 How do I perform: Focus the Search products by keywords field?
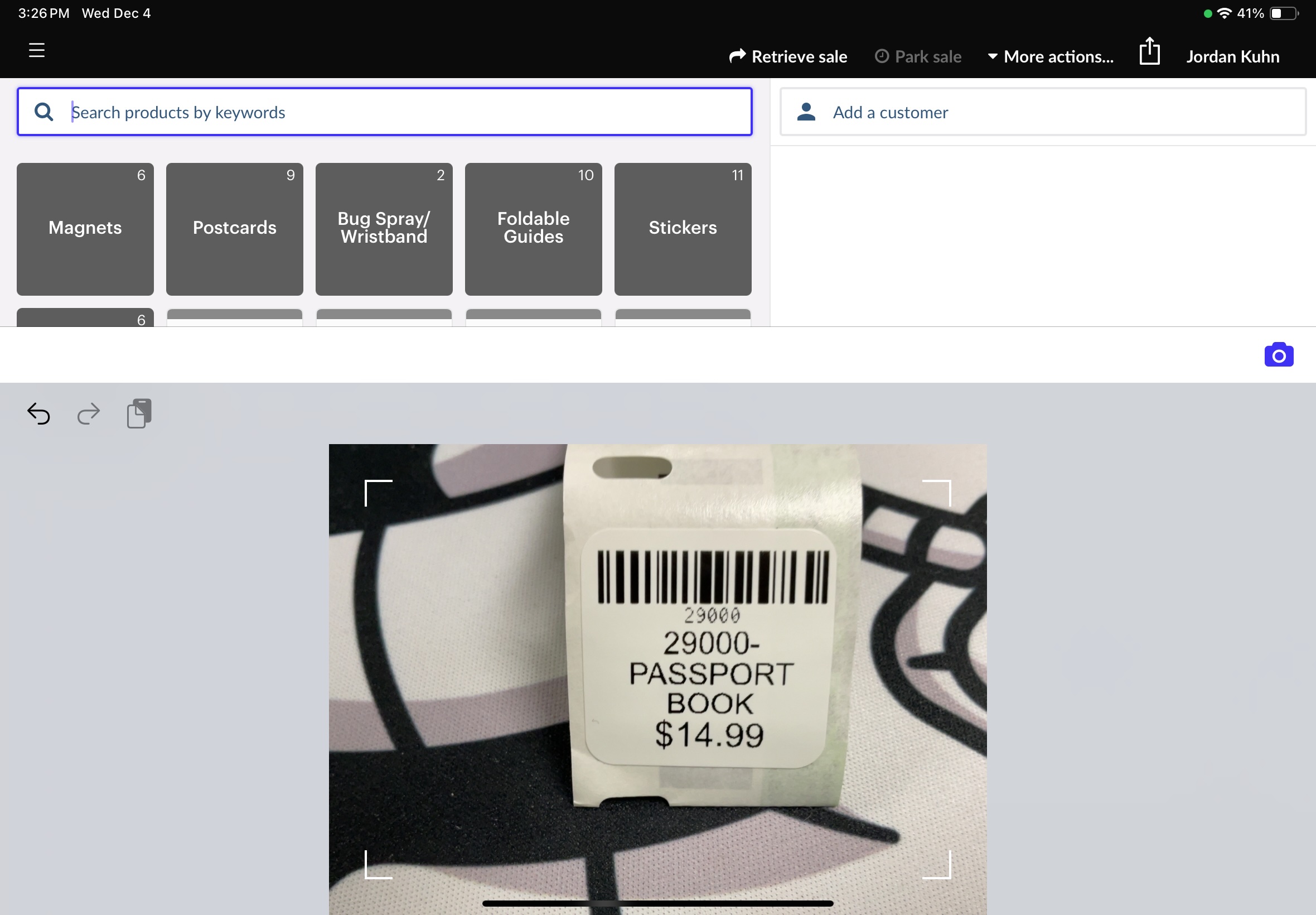click(384, 112)
